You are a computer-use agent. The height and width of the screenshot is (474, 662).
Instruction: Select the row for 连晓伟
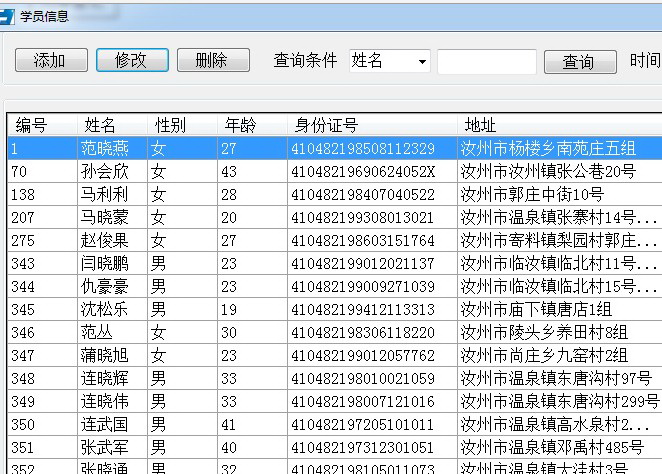pyautogui.click(x=335, y=401)
